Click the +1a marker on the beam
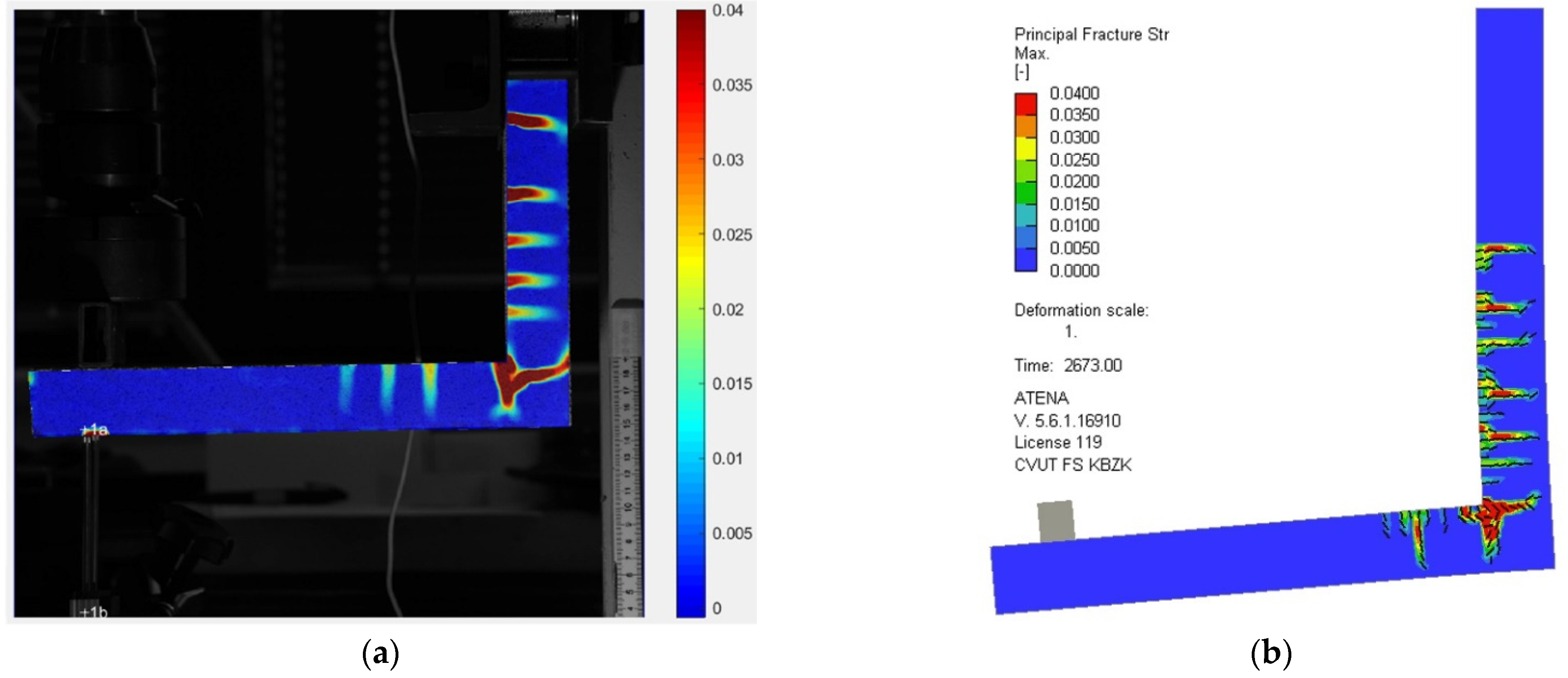Image resolution: width=1568 pixels, height=678 pixels. tap(94, 430)
